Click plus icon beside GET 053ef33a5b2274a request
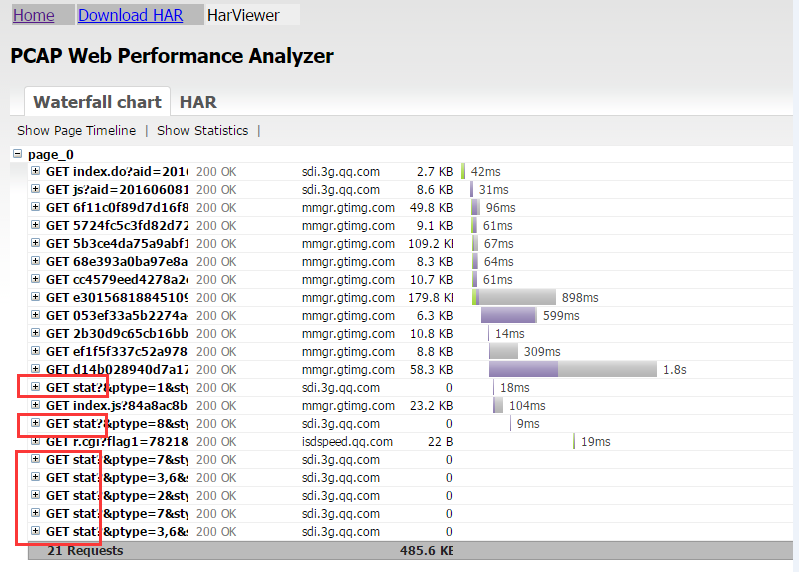 tap(36, 315)
